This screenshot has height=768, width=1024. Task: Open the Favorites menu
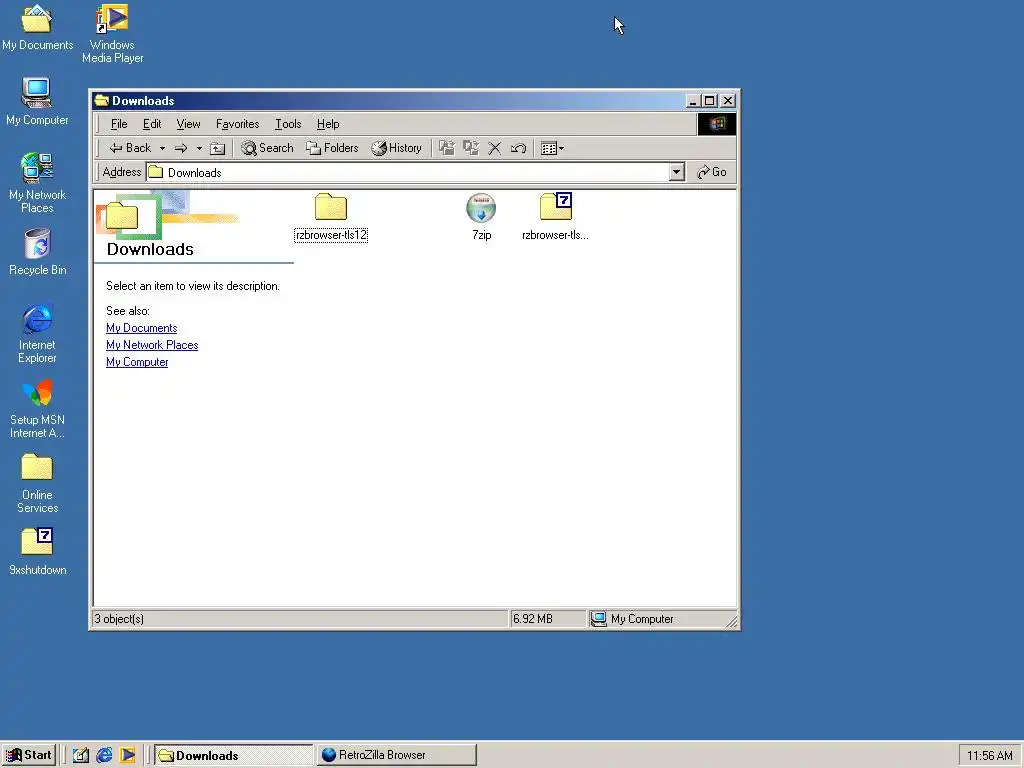pos(238,124)
